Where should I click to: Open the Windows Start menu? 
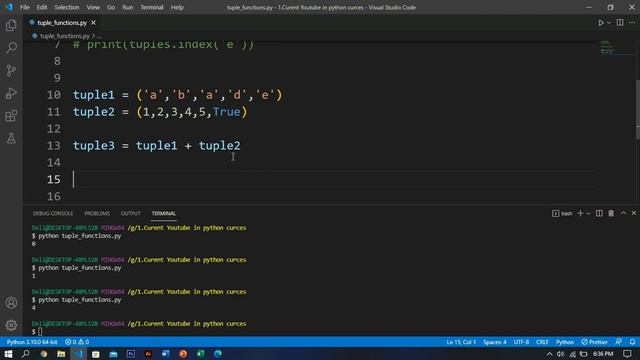(x=8, y=353)
